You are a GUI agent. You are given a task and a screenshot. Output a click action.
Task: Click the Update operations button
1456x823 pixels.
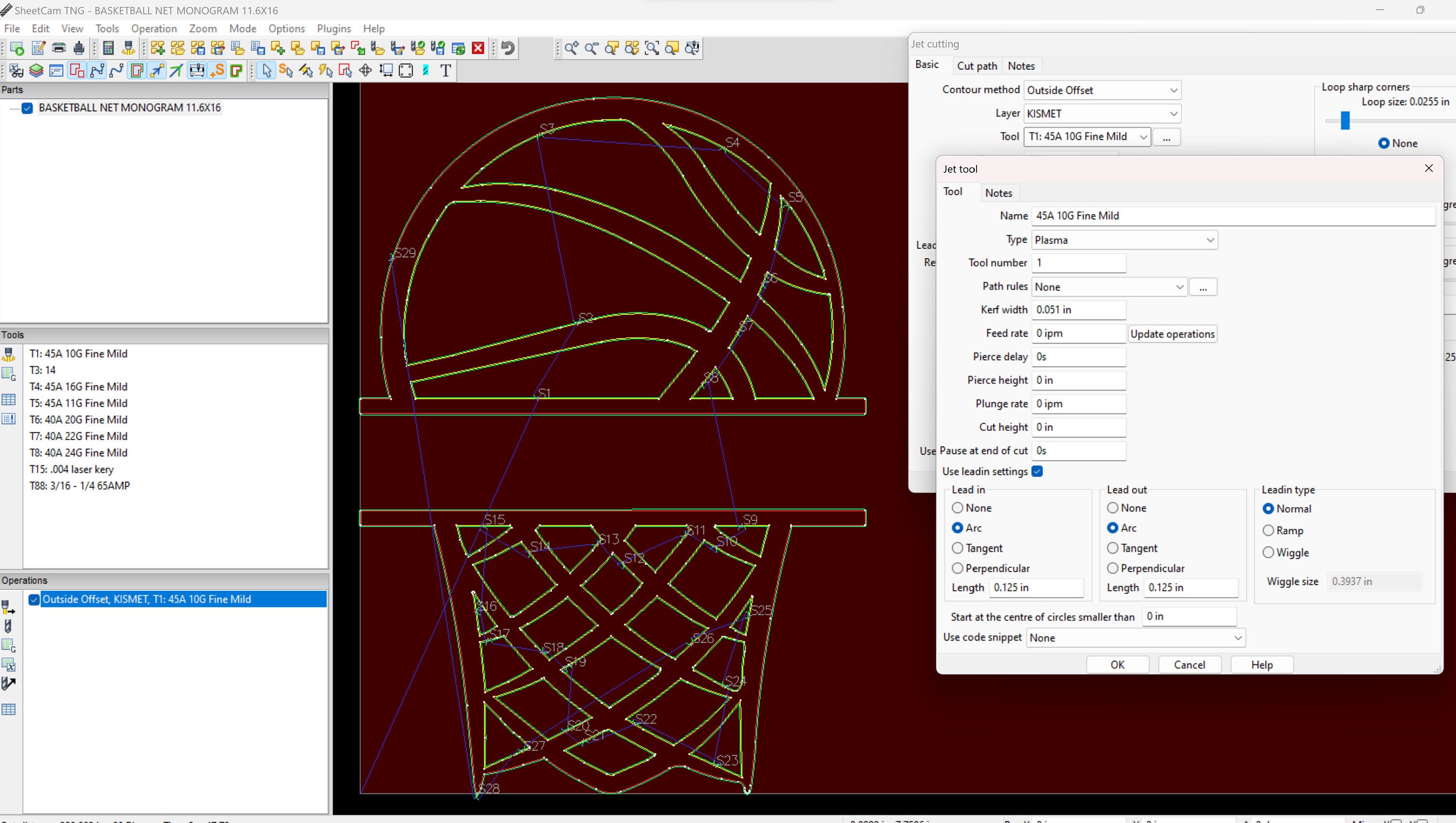(x=1173, y=333)
